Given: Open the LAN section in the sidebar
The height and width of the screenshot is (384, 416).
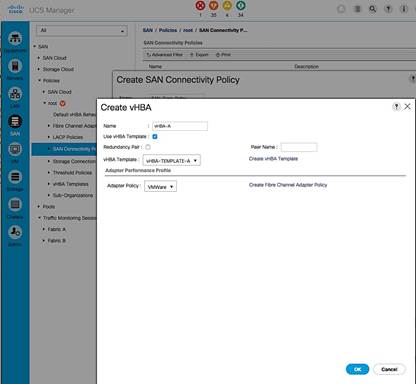Looking at the screenshot, I should [x=15, y=94].
